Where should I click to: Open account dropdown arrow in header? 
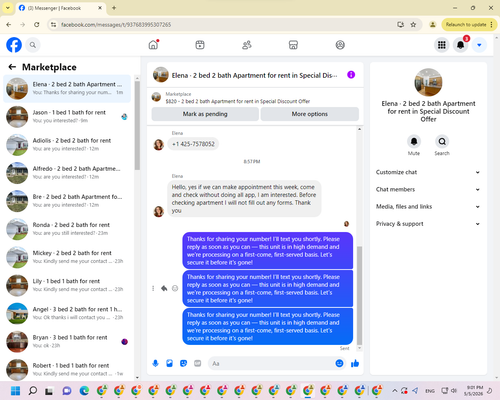(479, 45)
